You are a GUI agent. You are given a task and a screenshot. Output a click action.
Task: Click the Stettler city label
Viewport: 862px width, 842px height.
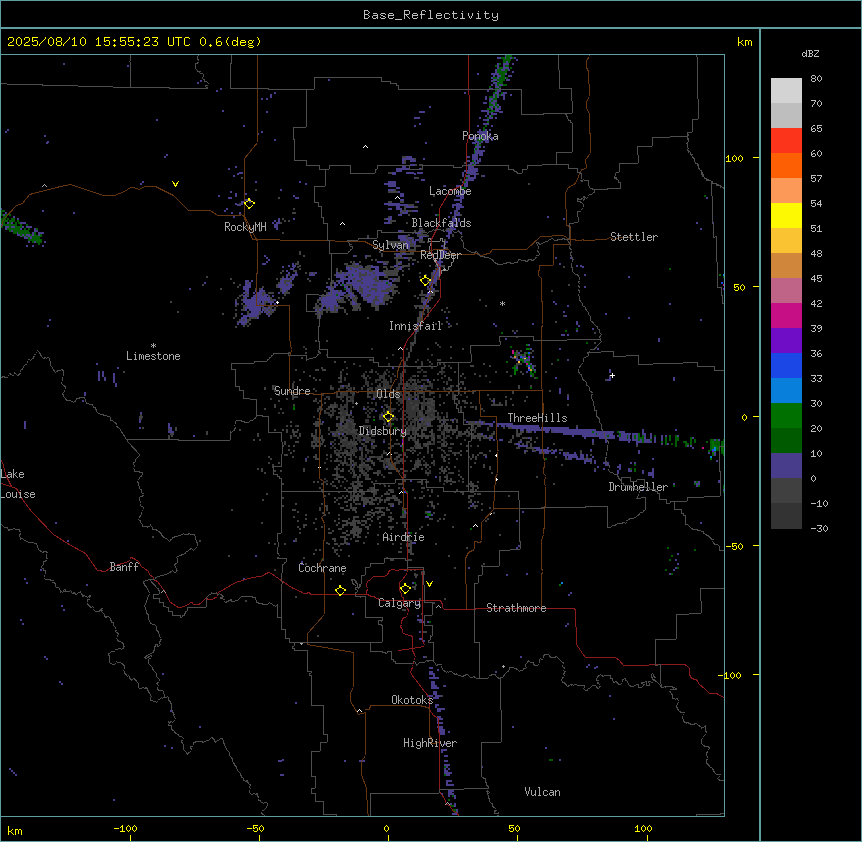pos(634,237)
